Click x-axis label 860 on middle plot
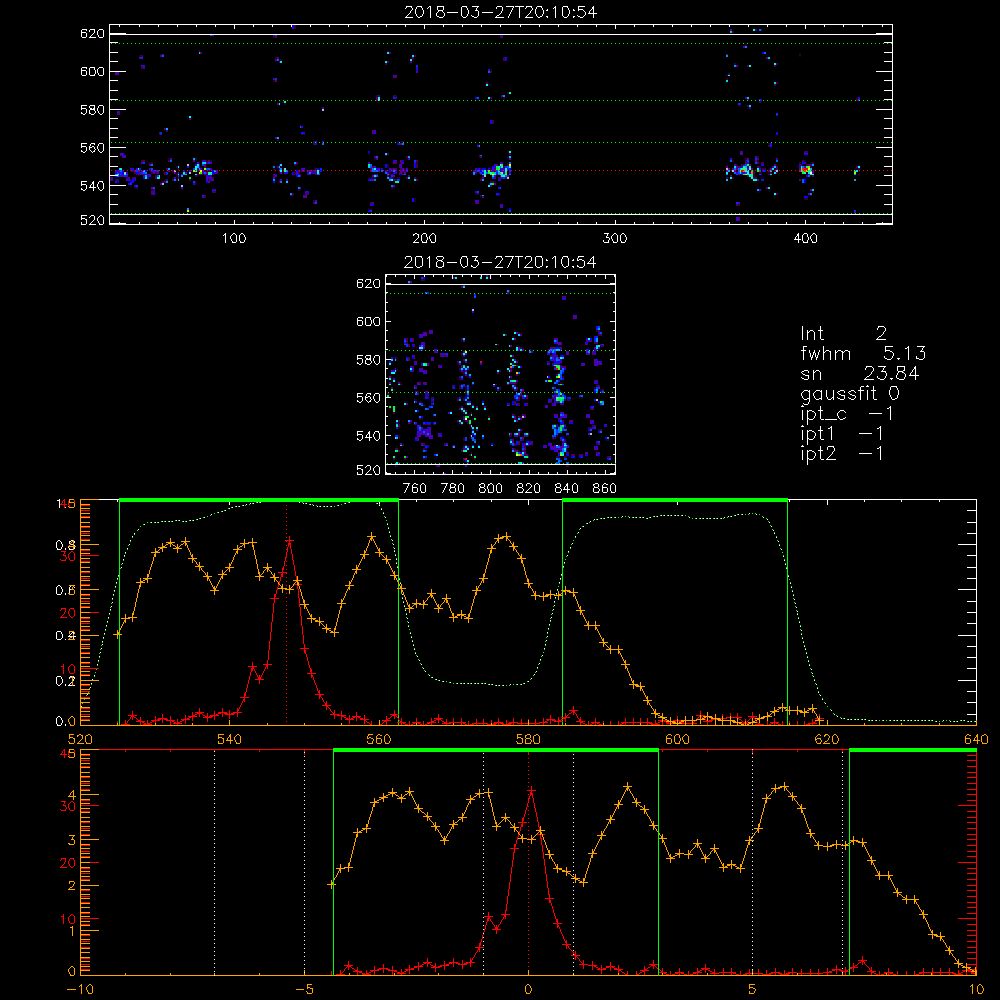This screenshot has height=1000, width=1000. (604, 489)
